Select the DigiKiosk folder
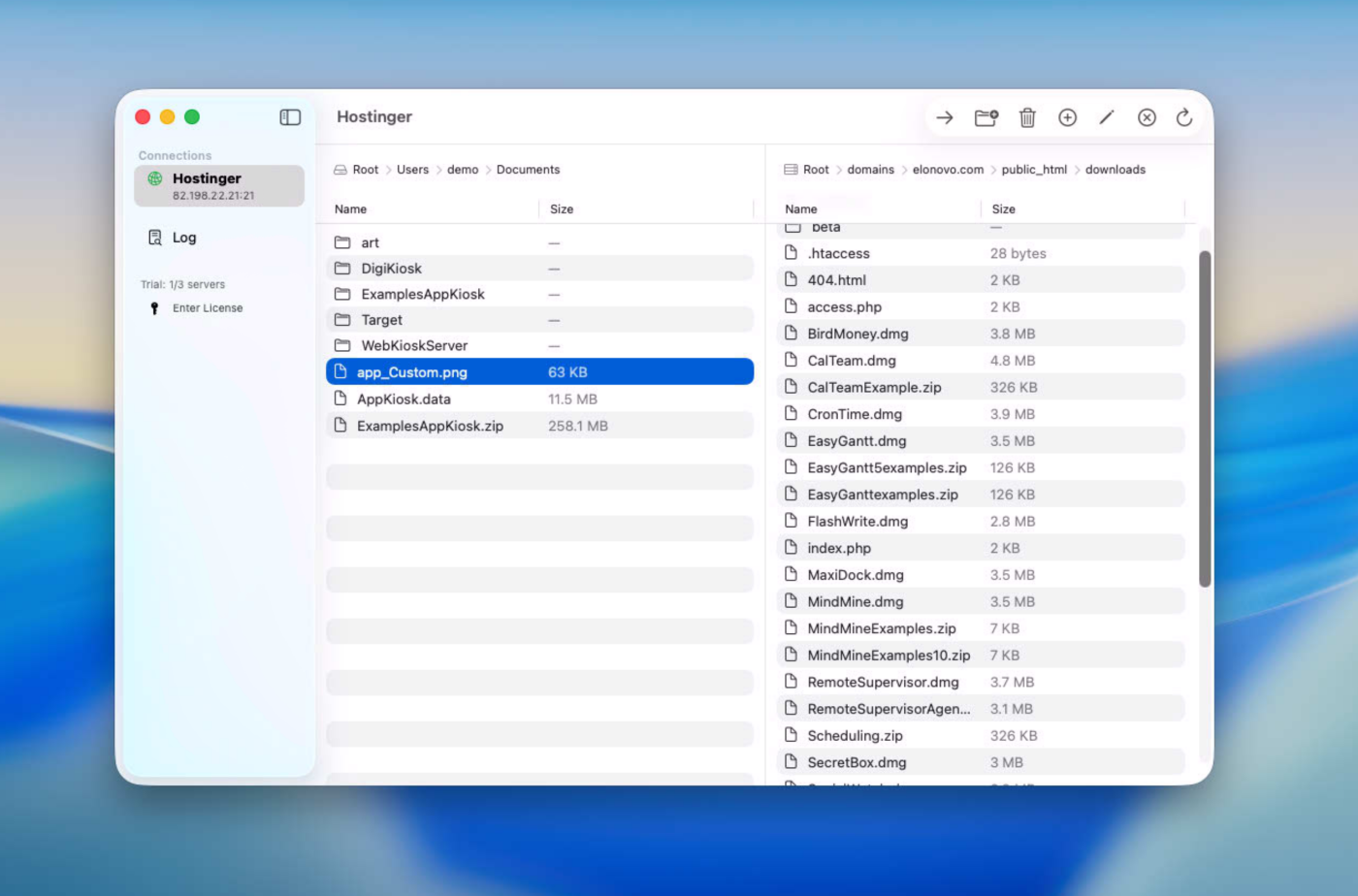The height and width of the screenshot is (896, 1358). (392, 269)
